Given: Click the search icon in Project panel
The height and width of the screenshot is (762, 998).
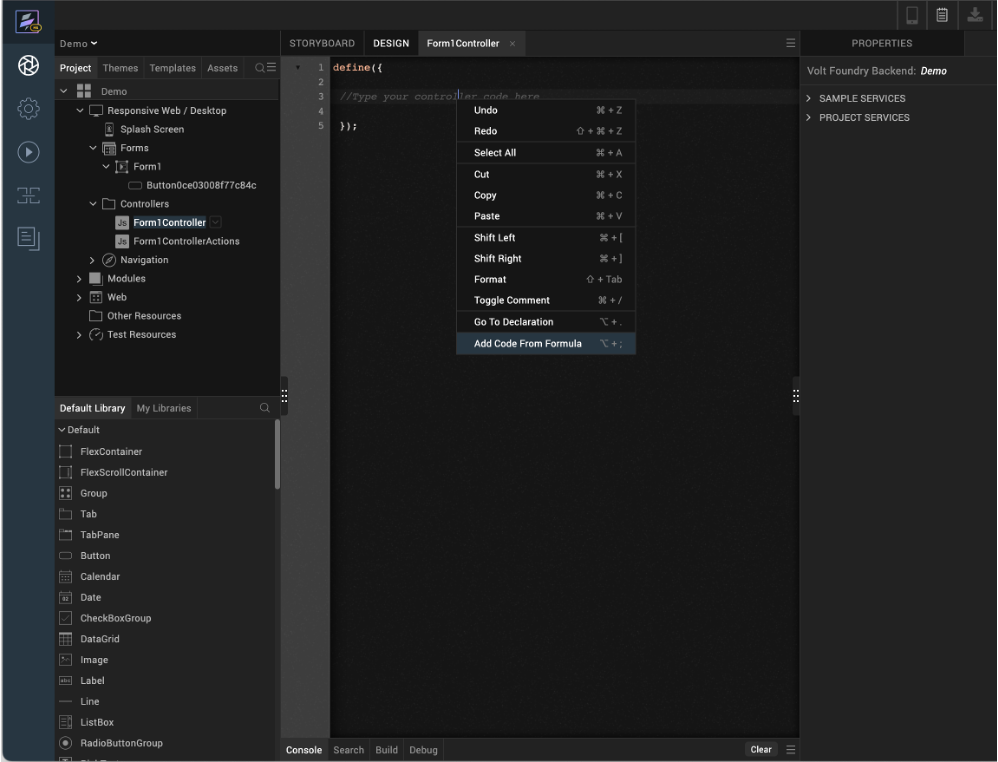Looking at the screenshot, I should pos(259,68).
